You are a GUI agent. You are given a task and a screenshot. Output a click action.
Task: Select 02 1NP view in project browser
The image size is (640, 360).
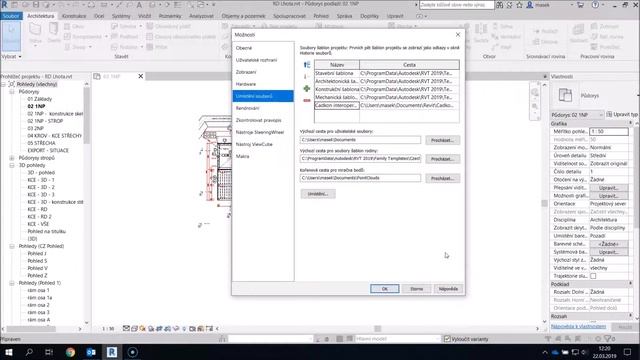tap(36, 106)
